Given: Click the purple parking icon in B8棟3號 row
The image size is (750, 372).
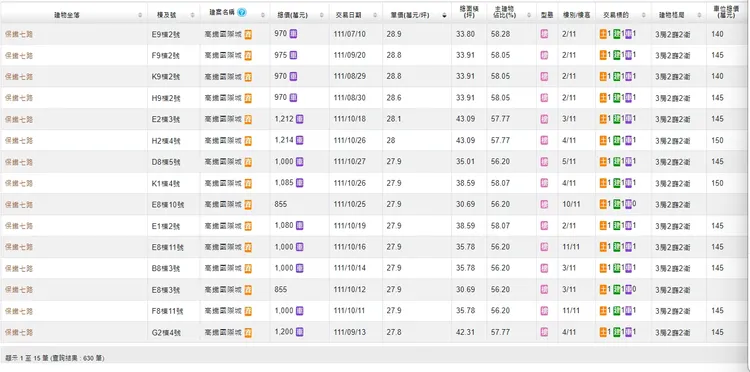Looking at the screenshot, I should (629, 268).
